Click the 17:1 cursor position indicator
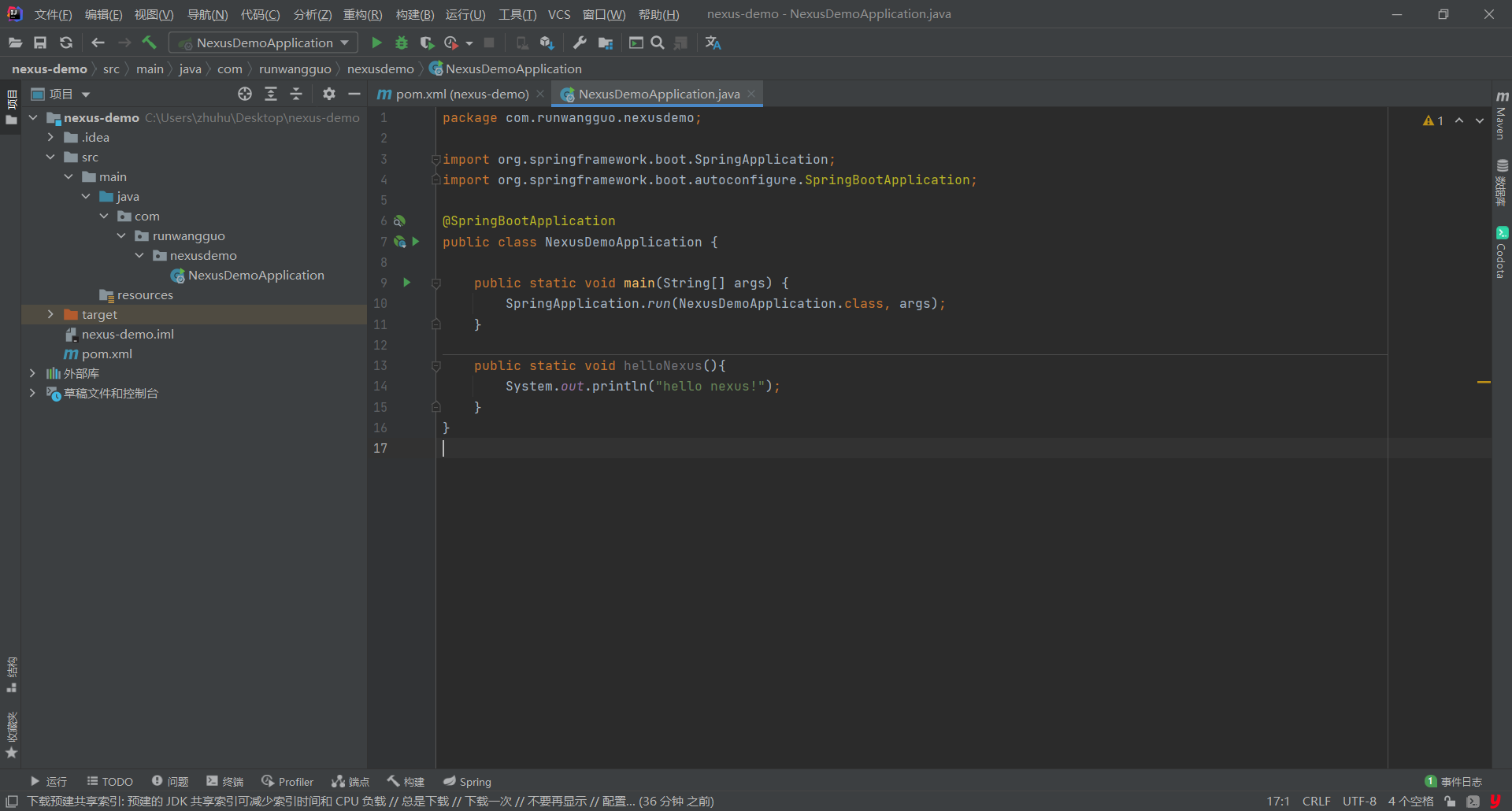1512x811 pixels. (x=1278, y=802)
